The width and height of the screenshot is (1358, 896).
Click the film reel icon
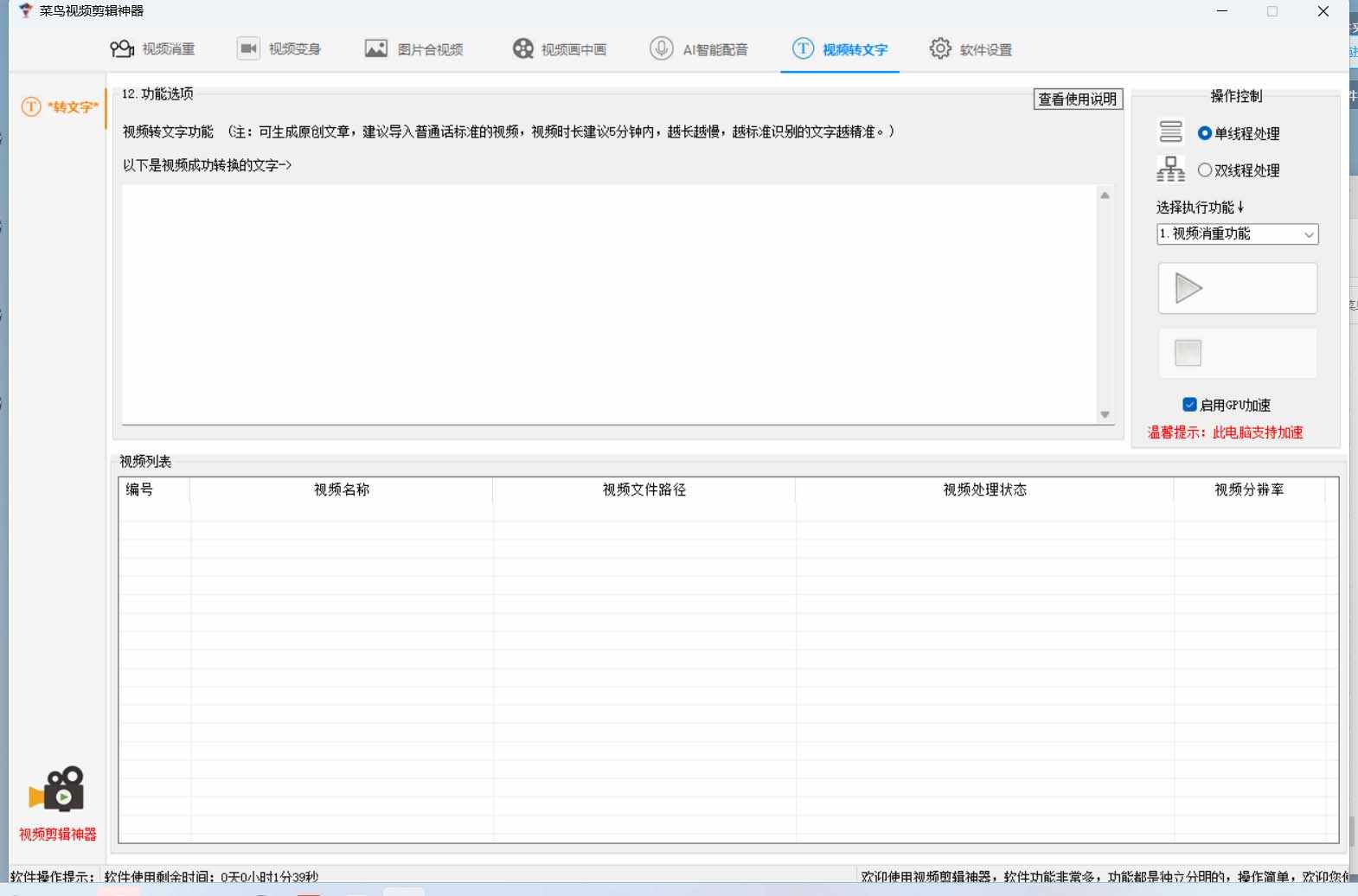click(x=523, y=48)
